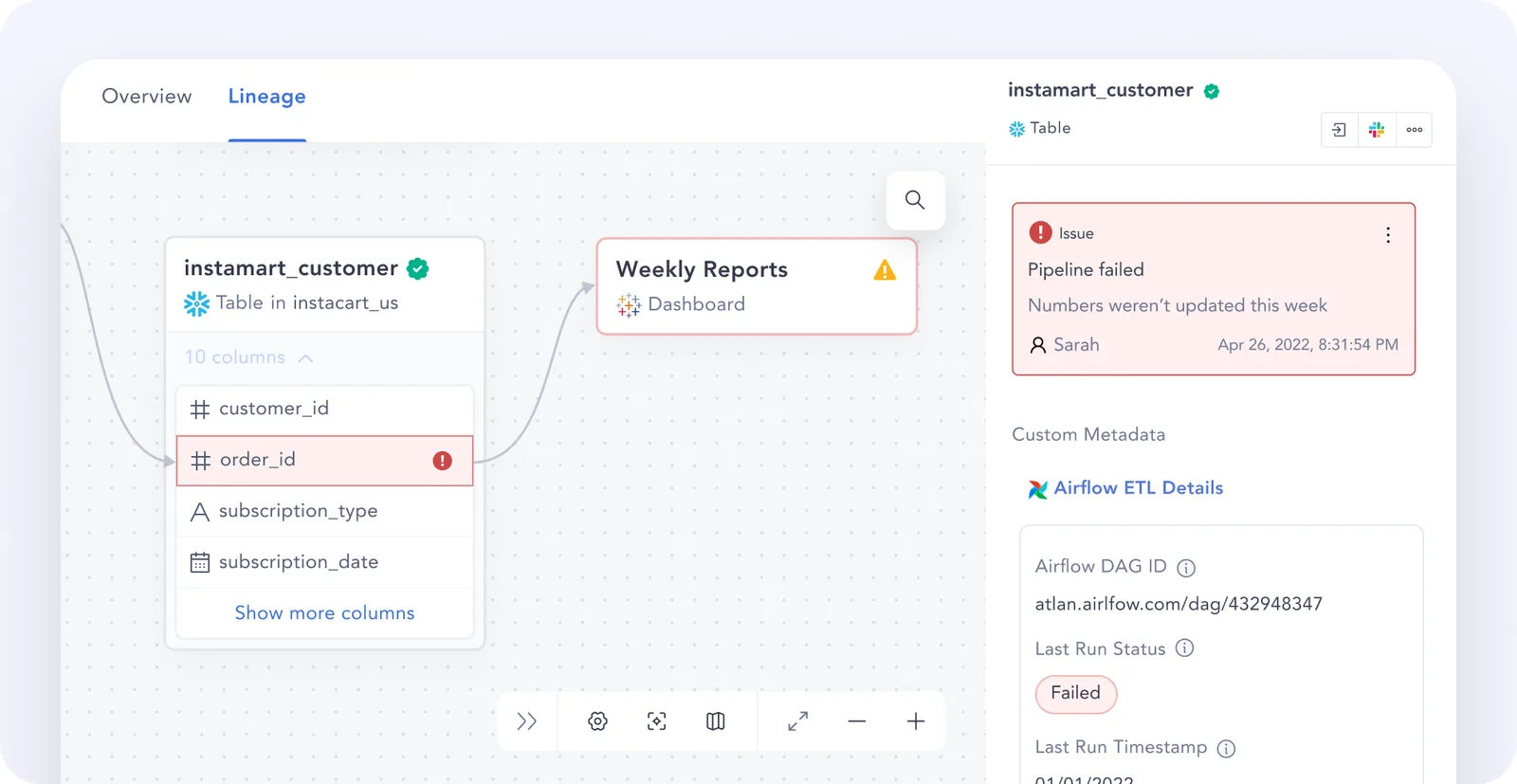The image size is (1517, 784).
Task: Zoom out with the minus icon
Action: click(x=857, y=721)
